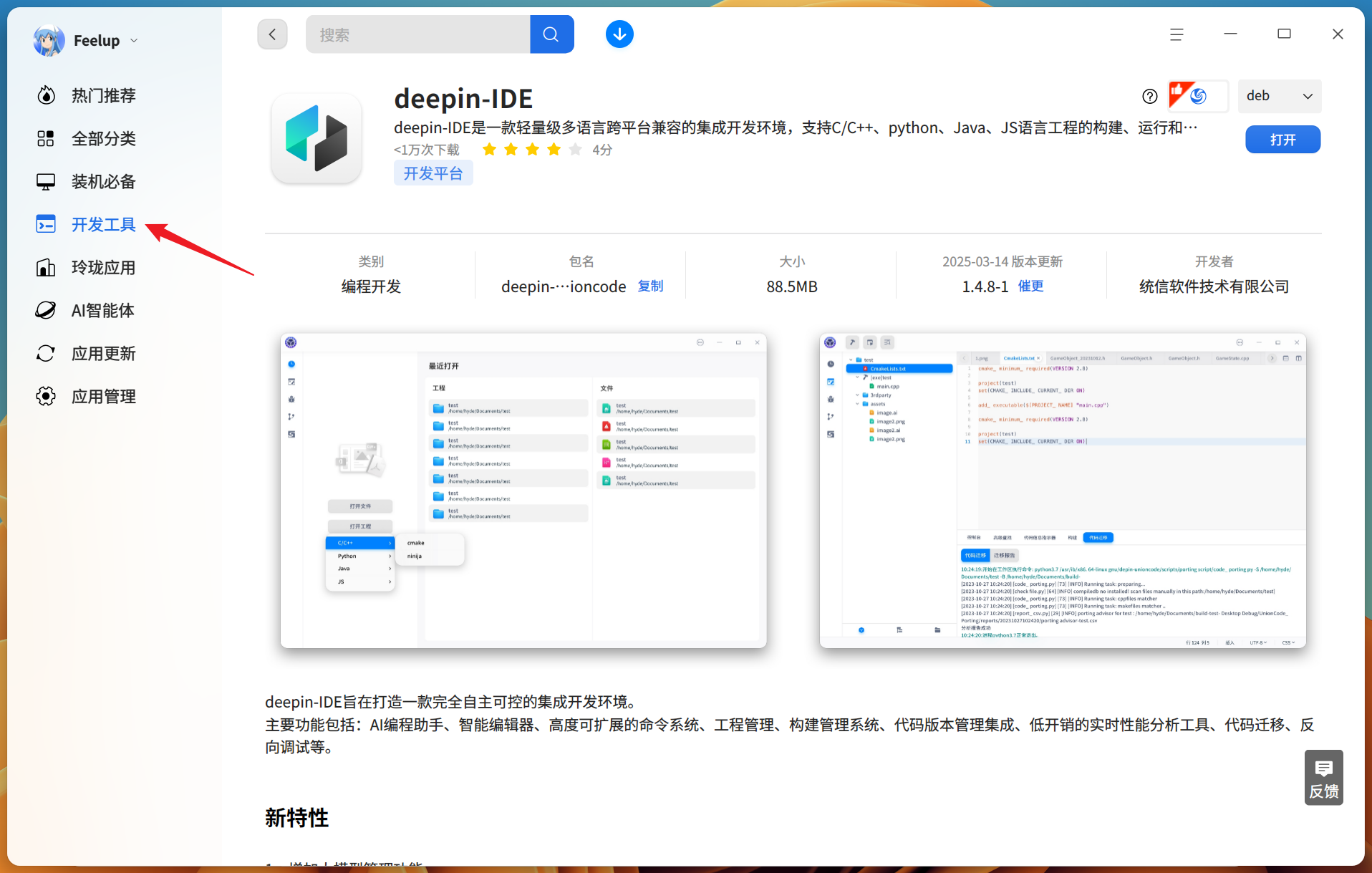Click the 新特性 section heading
Image resolution: width=1372 pixels, height=873 pixels.
click(296, 817)
